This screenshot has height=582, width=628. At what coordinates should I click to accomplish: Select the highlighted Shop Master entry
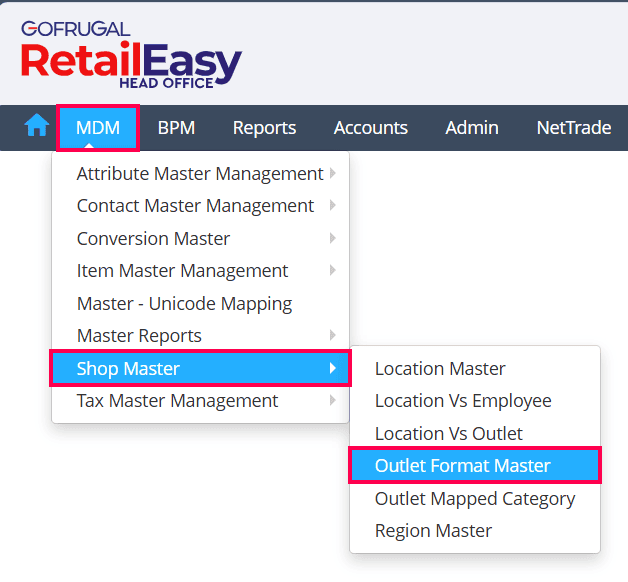pos(200,368)
